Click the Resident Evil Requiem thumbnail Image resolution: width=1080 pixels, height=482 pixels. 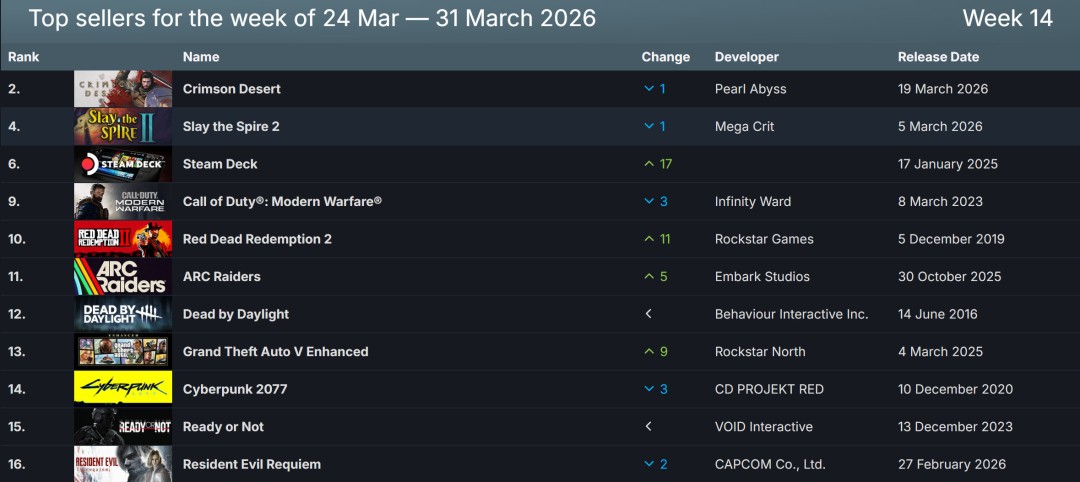(x=123, y=464)
